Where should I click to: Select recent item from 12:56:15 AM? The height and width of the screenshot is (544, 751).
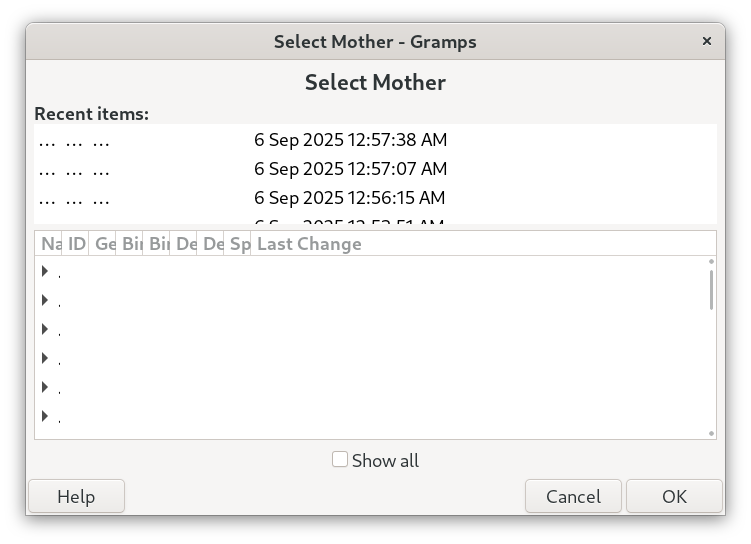point(350,198)
